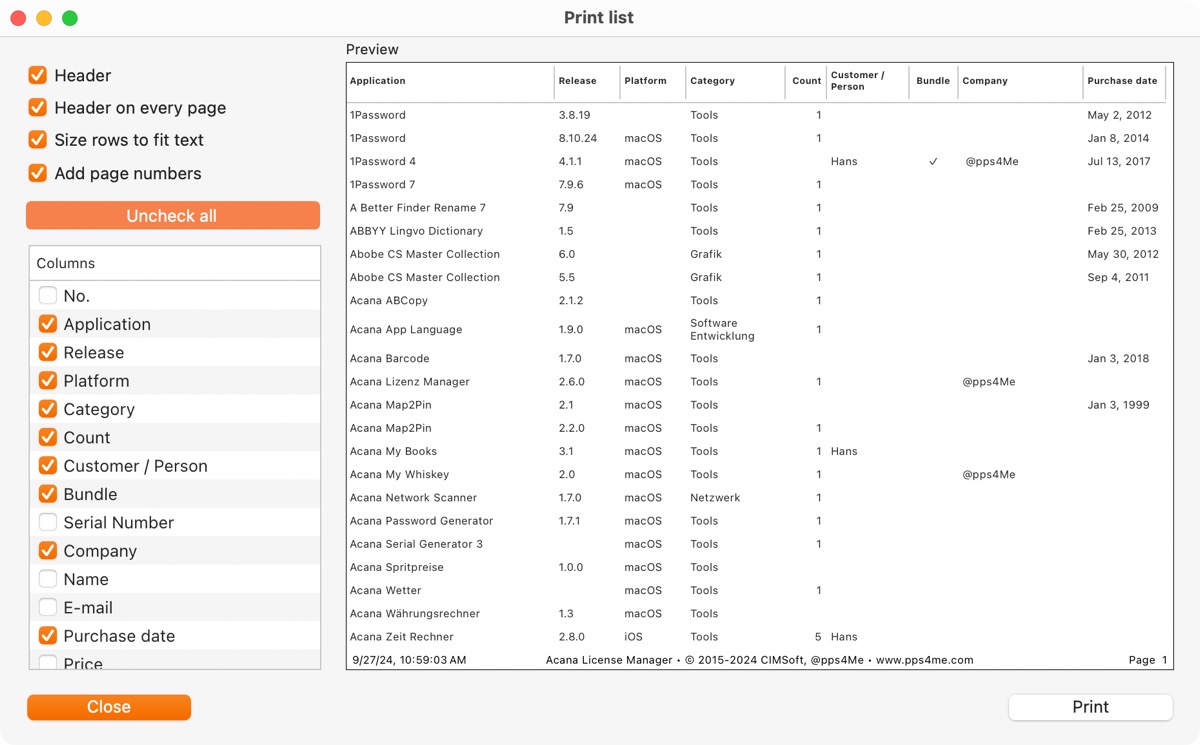Check the Name column checkbox
The height and width of the screenshot is (745, 1200).
(48, 579)
